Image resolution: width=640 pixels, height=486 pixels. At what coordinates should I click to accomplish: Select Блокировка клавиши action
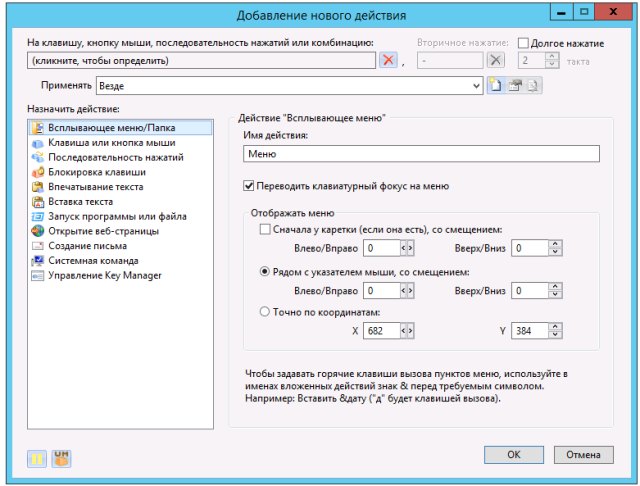click(89, 172)
